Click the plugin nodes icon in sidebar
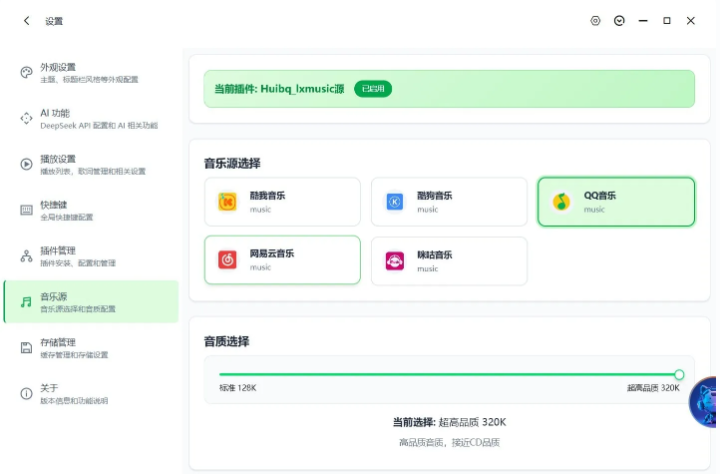720x474 pixels. pos(26,256)
